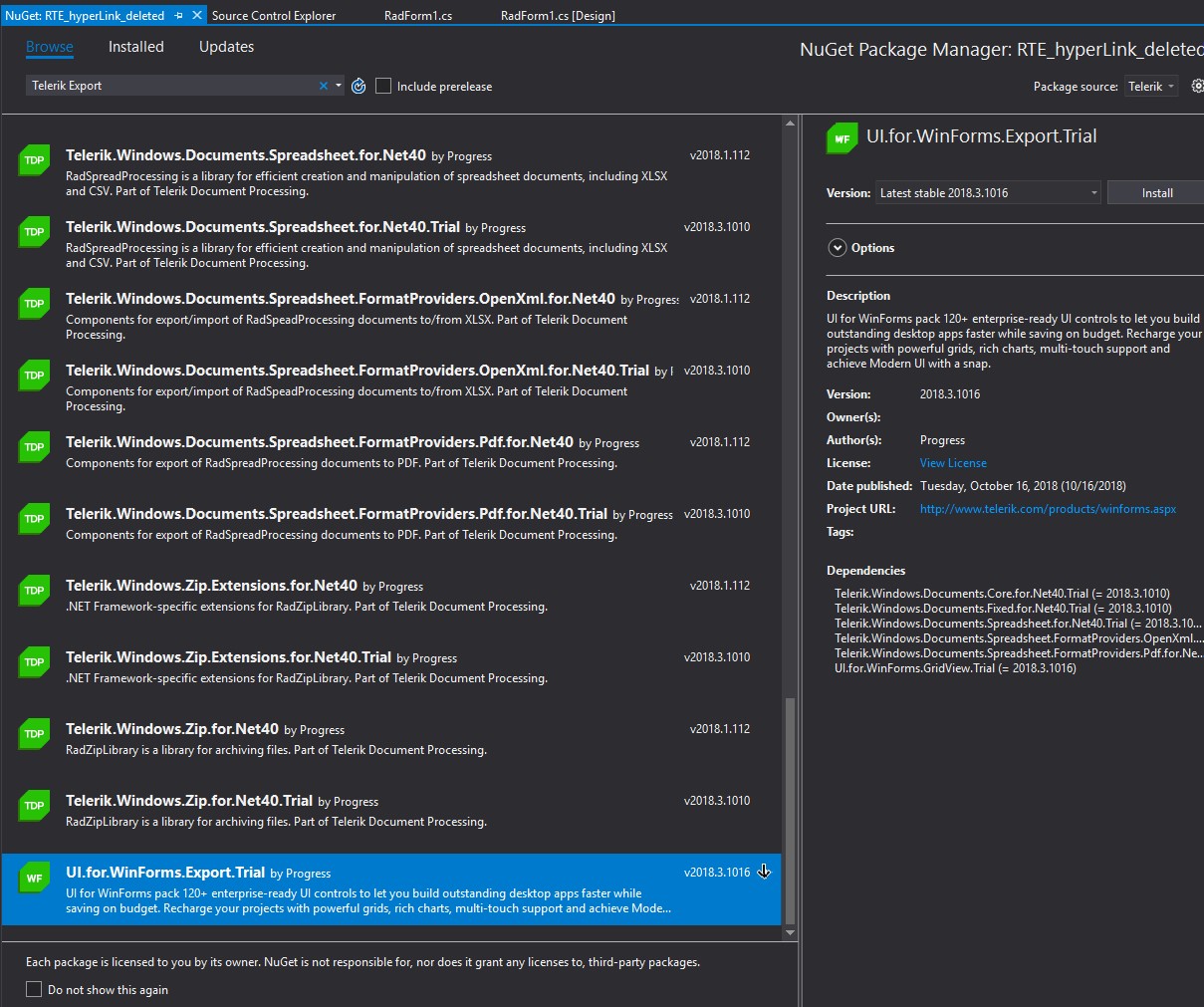This screenshot has height=1007, width=1204.
Task: Switch to the Browse tab
Action: pyautogui.click(x=50, y=47)
